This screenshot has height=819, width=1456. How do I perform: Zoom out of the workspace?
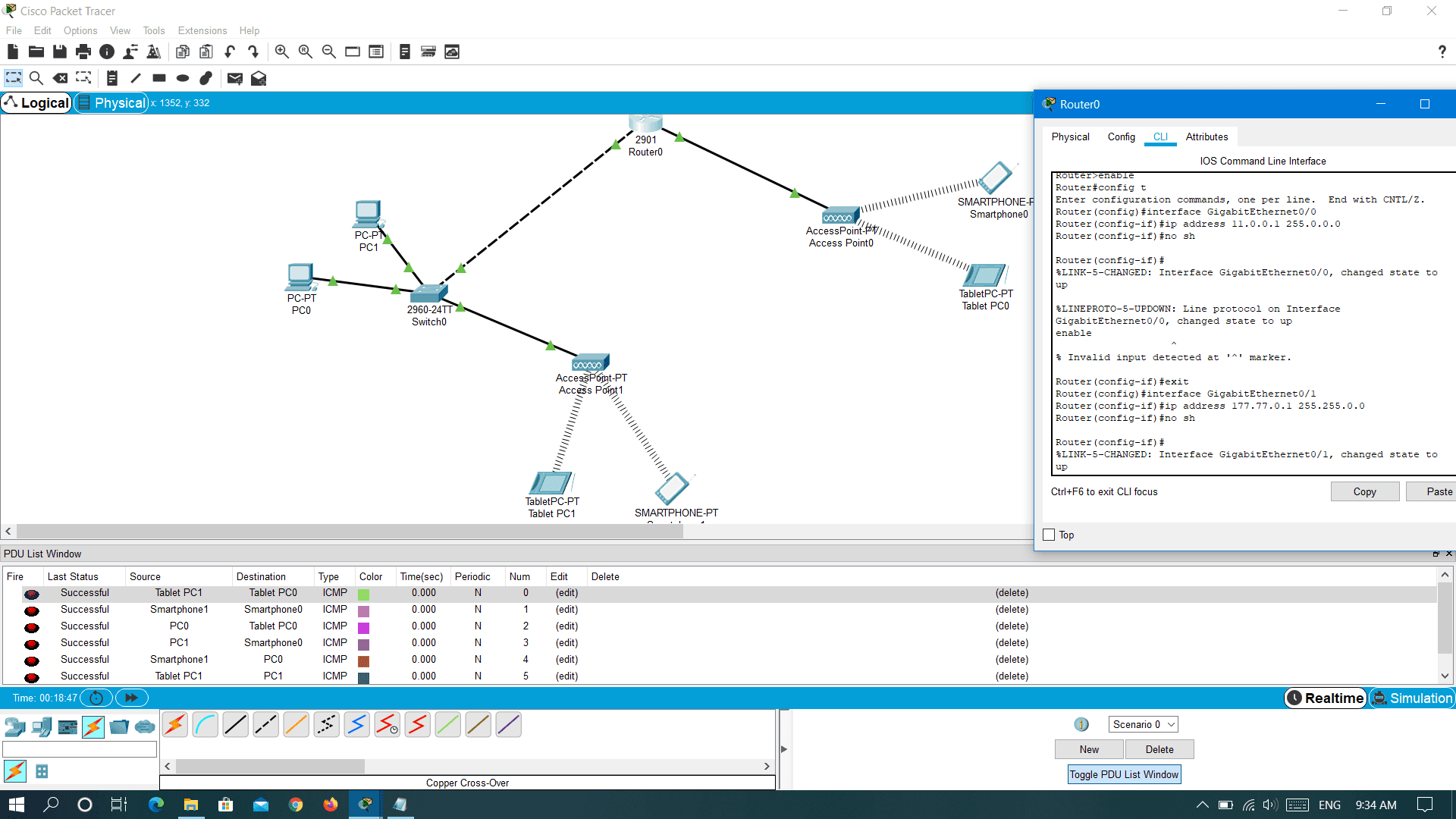tap(328, 52)
